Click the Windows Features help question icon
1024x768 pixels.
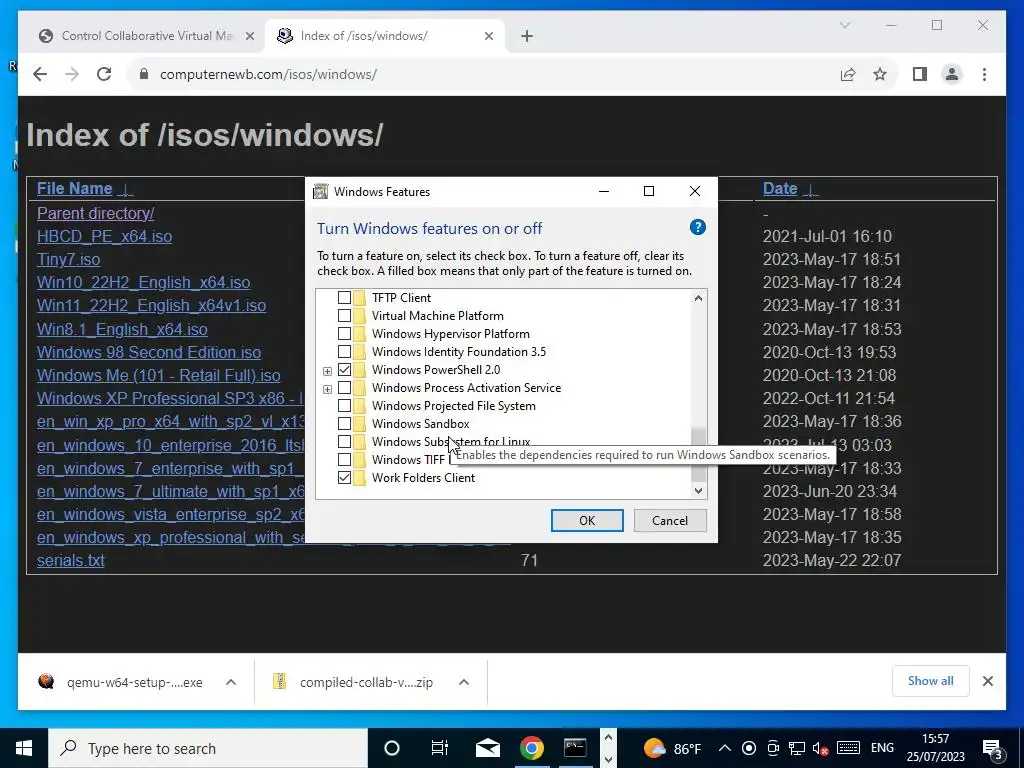coord(697,227)
